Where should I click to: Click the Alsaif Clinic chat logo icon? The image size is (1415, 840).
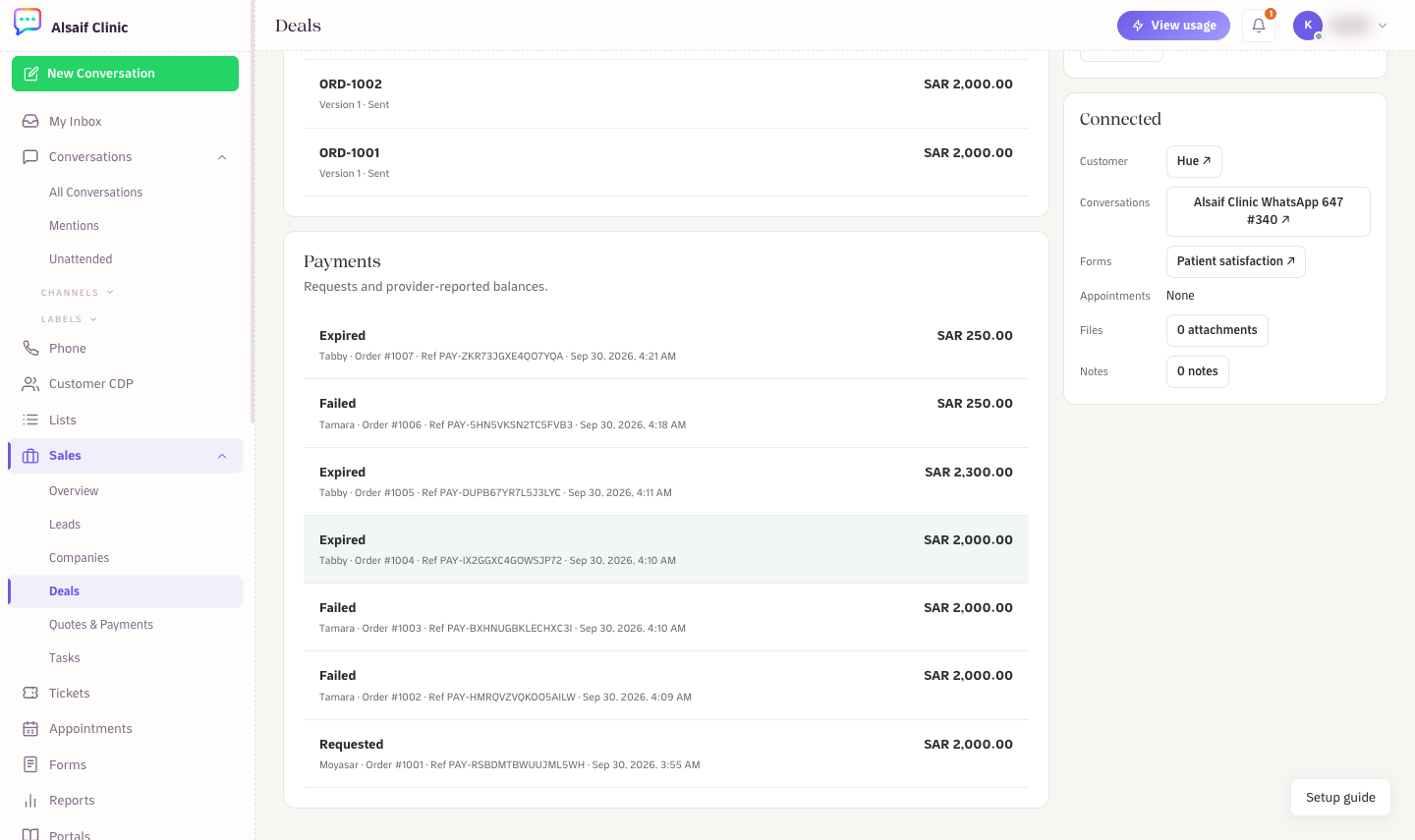tap(28, 22)
